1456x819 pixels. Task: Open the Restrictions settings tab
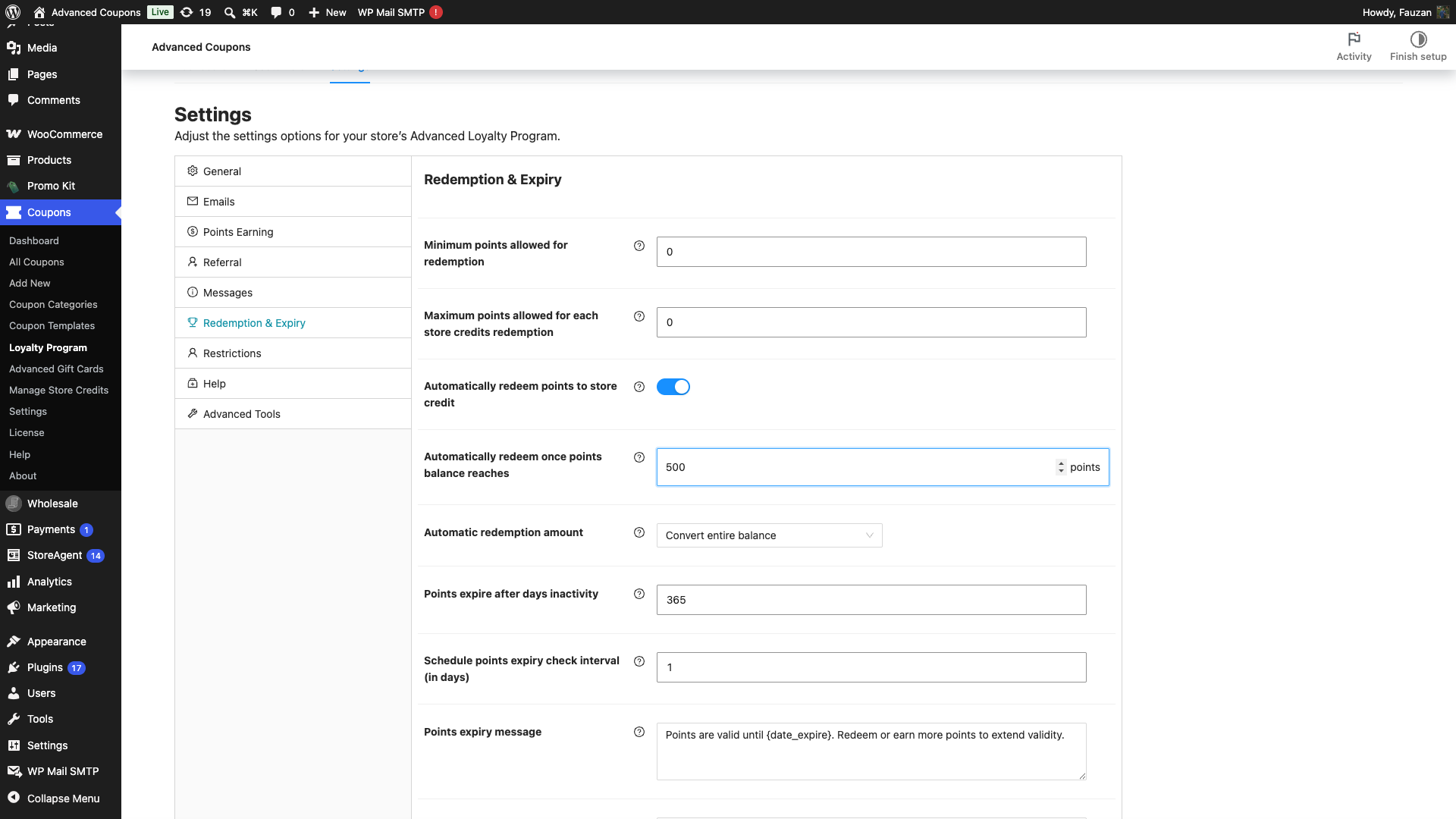coord(293,353)
